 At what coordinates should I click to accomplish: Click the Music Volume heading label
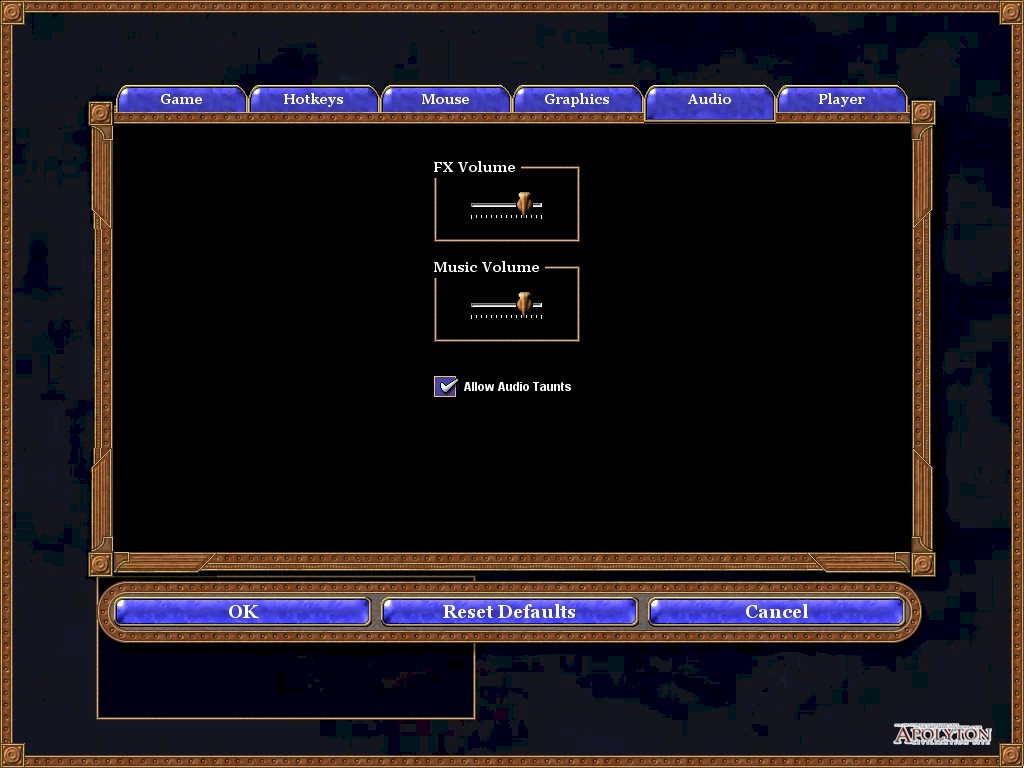click(487, 267)
